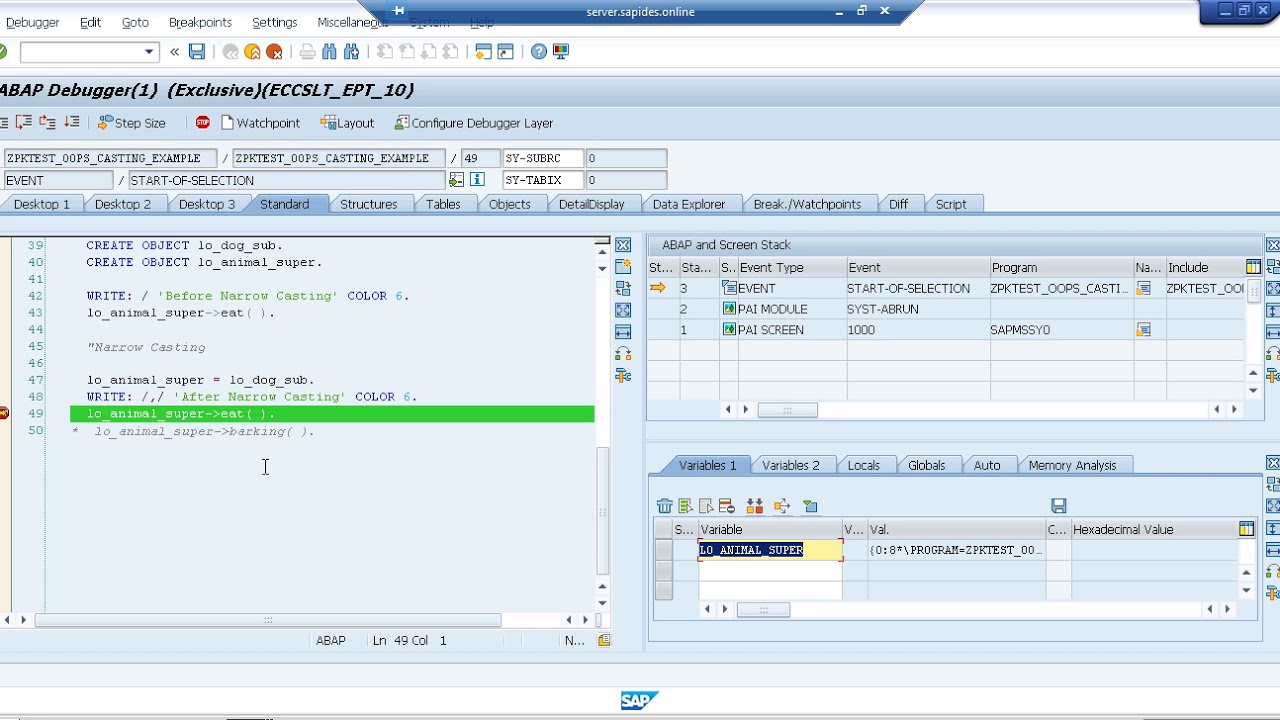Click the Customize Local Layout monitor icon
The width and height of the screenshot is (1280, 720).
[561, 52]
